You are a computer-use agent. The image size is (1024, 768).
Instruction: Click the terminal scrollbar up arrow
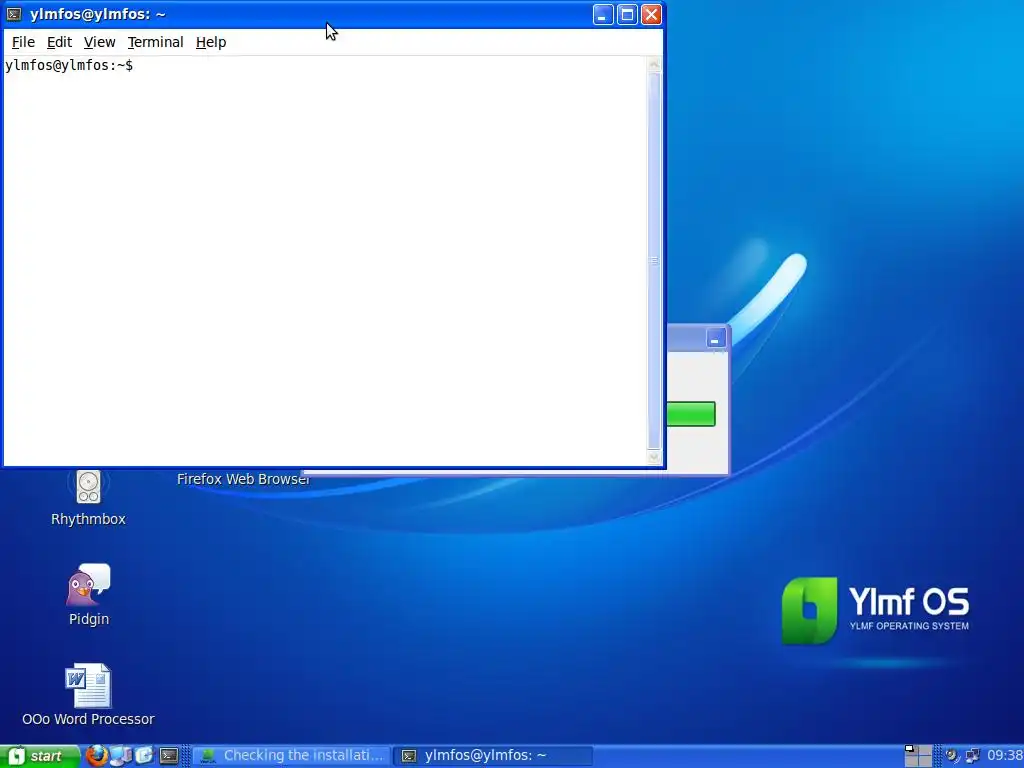[x=654, y=64]
